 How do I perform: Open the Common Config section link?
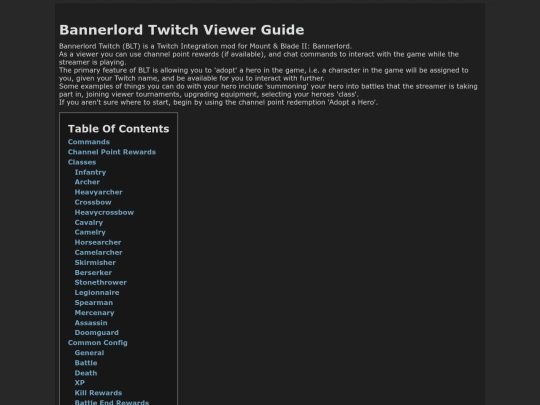coord(97,343)
